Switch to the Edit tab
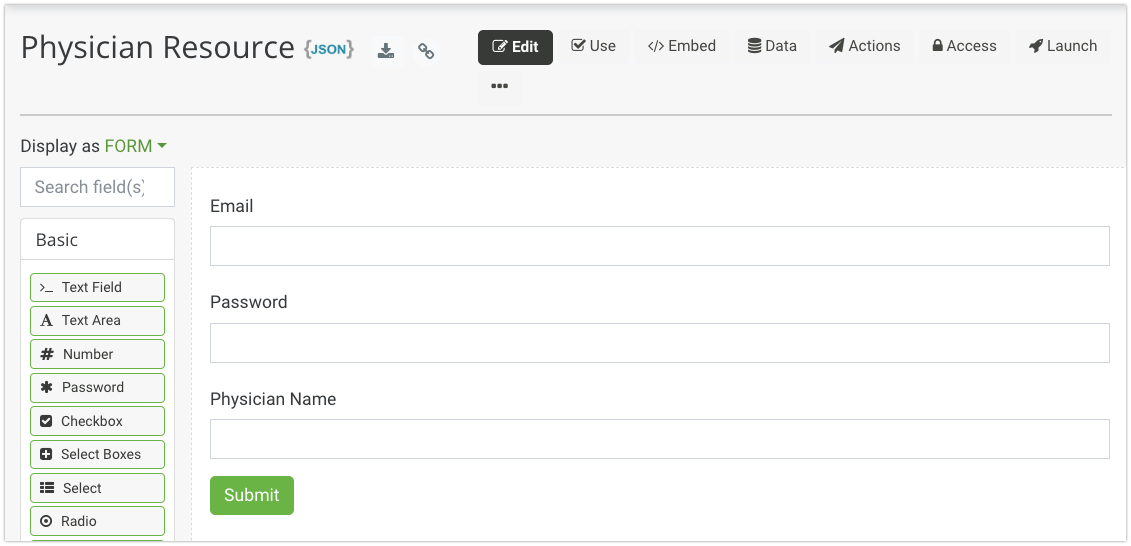 pyautogui.click(x=515, y=47)
